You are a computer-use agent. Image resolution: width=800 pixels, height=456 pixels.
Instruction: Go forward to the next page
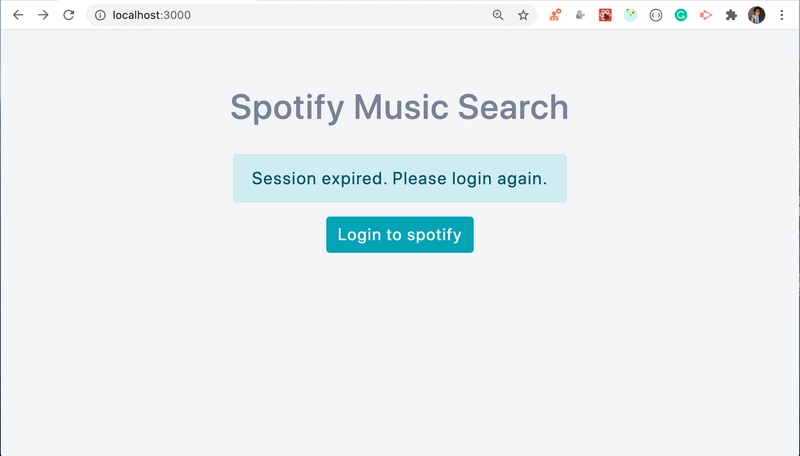tap(43, 15)
